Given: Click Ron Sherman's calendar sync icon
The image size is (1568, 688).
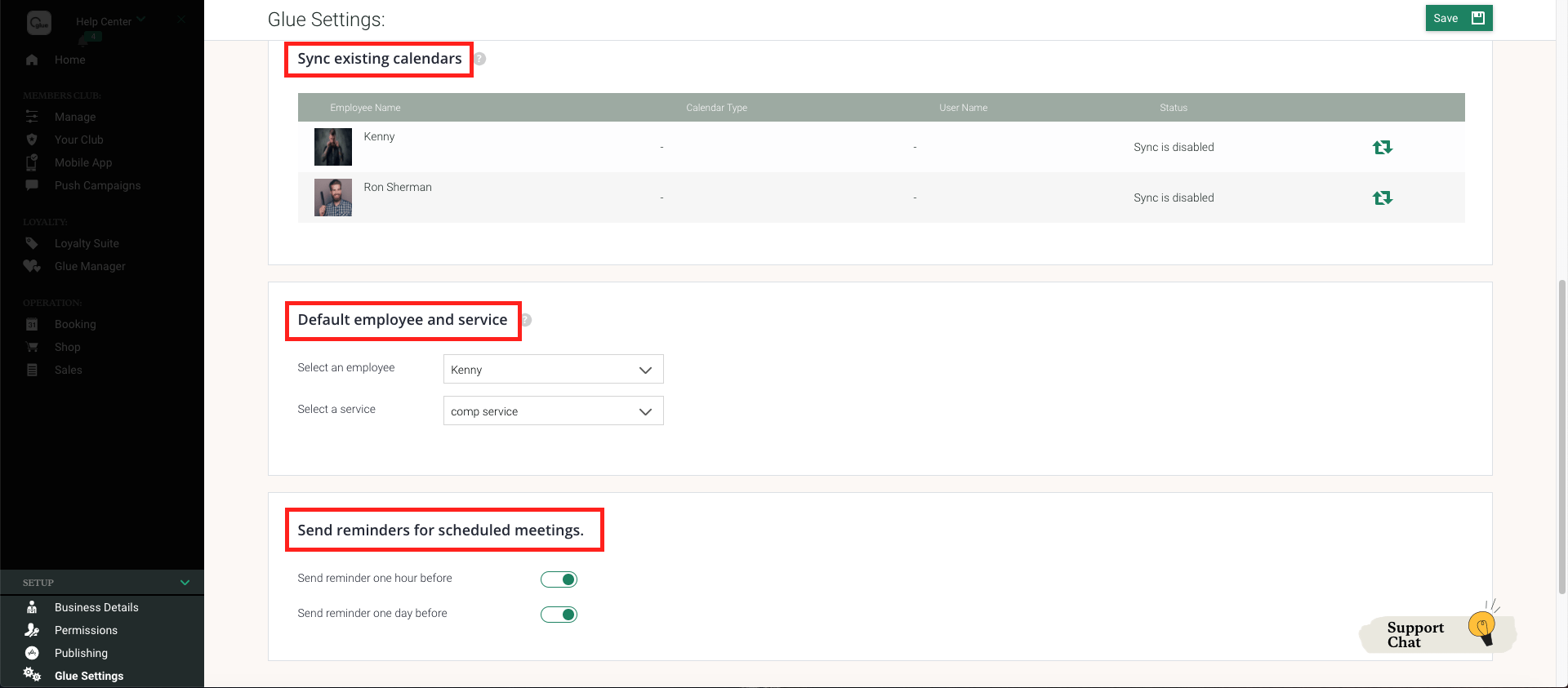Looking at the screenshot, I should coord(1382,198).
